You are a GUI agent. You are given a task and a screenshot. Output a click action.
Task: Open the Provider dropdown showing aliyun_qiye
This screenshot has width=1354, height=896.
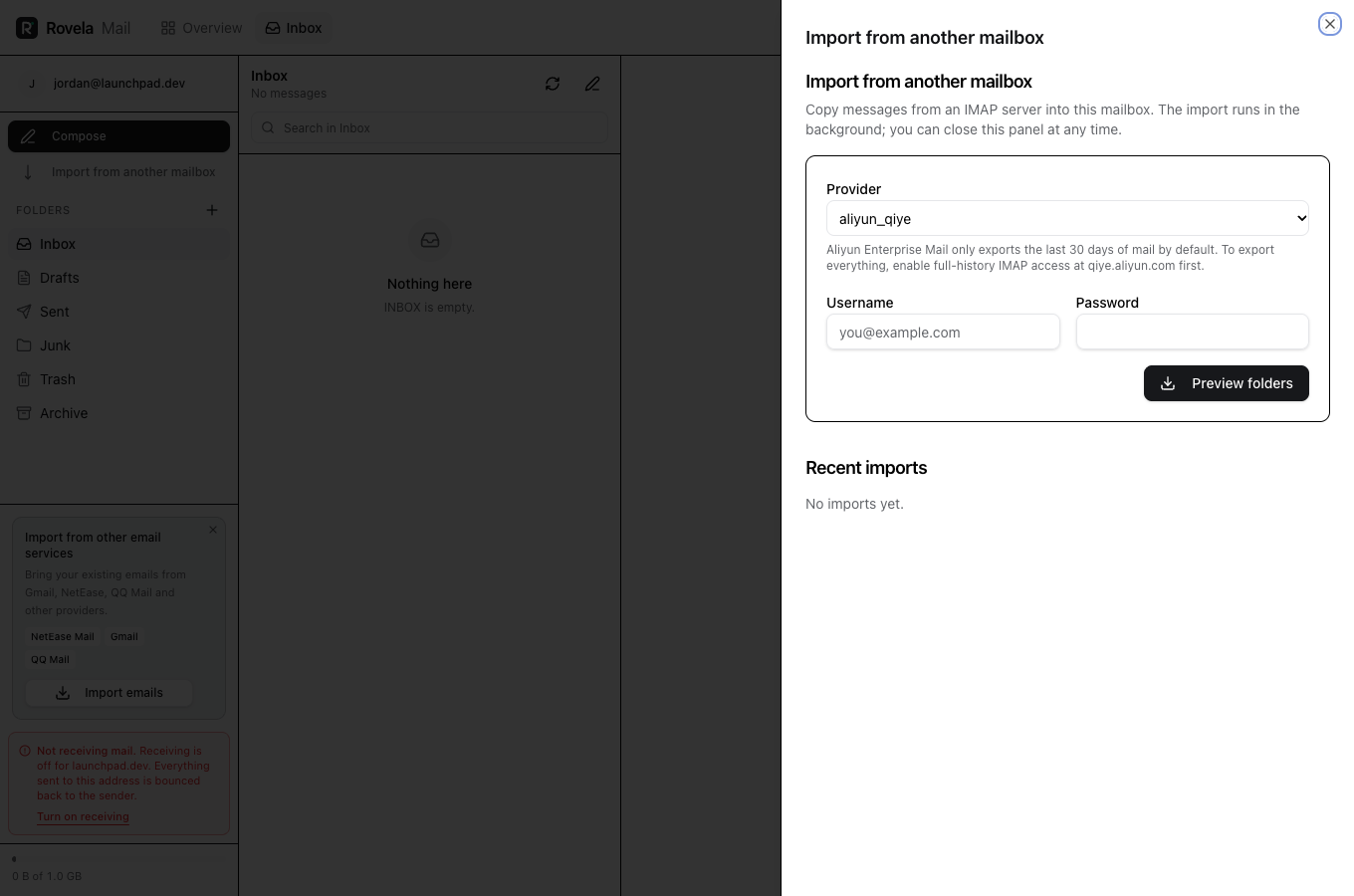(1067, 218)
